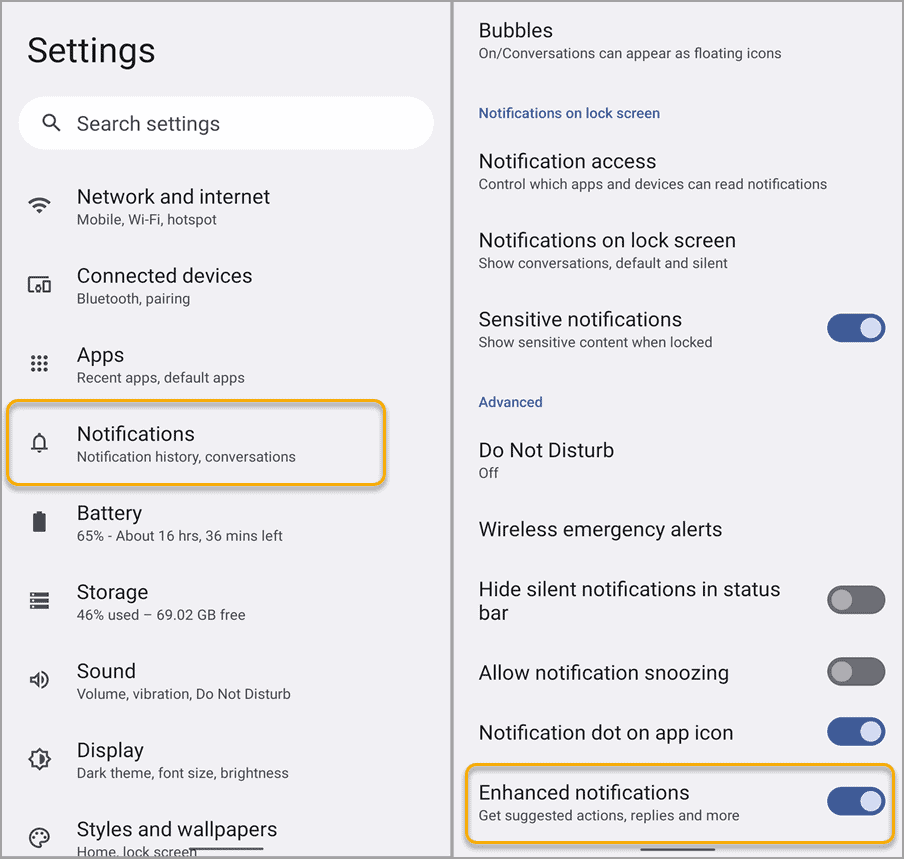The width and height of the screenshot is (904, 859).
Task: Tap the Storage icon
Action: 39,601
